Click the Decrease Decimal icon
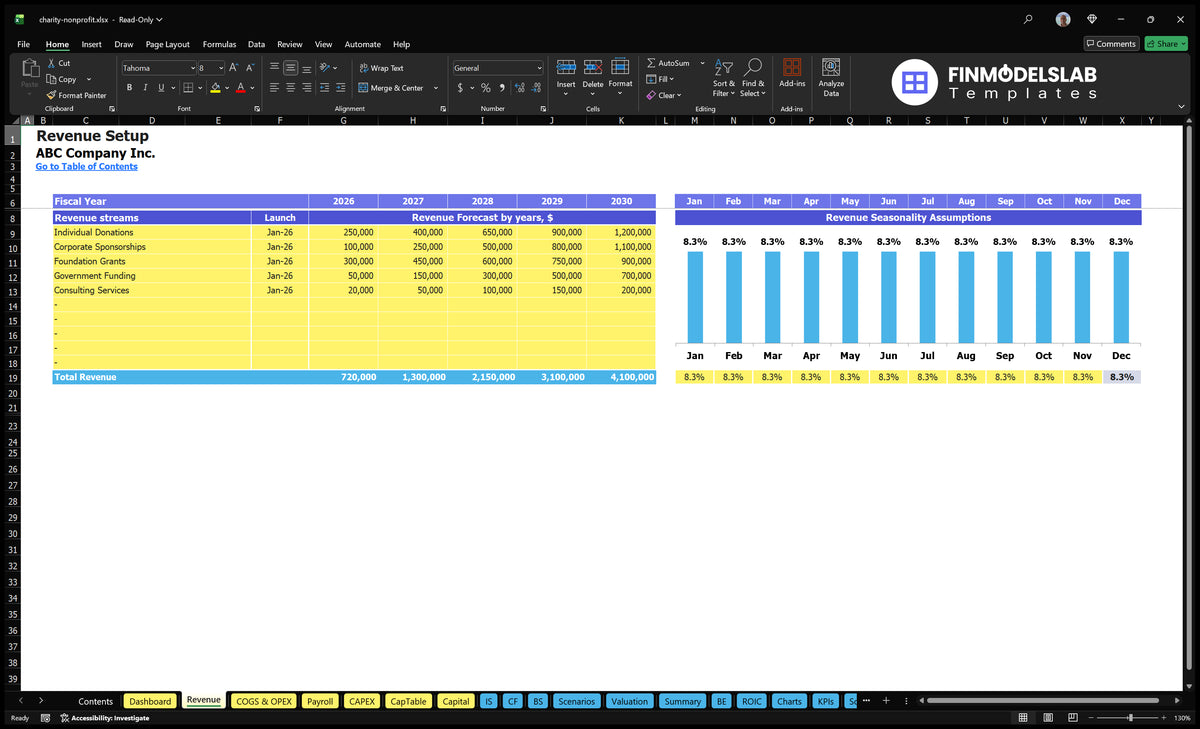Screen dimensions: 1200x729 [x=536, y=88]
